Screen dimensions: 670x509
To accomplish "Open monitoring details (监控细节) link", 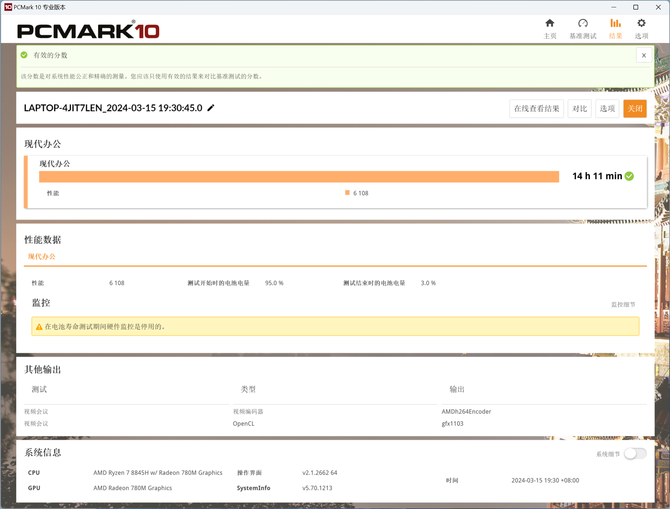I will click(x=623, y=304).
